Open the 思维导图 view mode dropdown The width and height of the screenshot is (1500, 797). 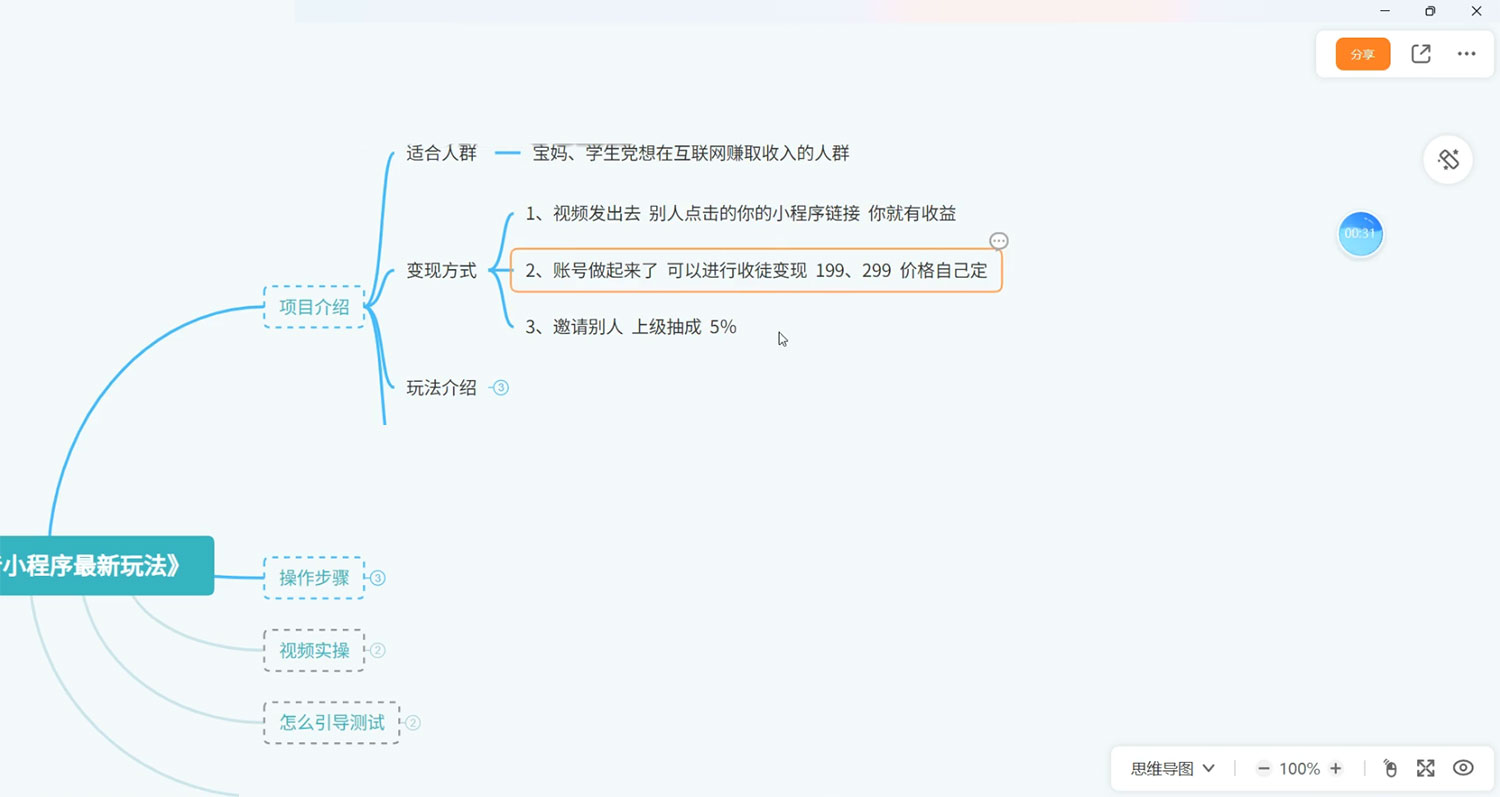[x=1170, y=768]
